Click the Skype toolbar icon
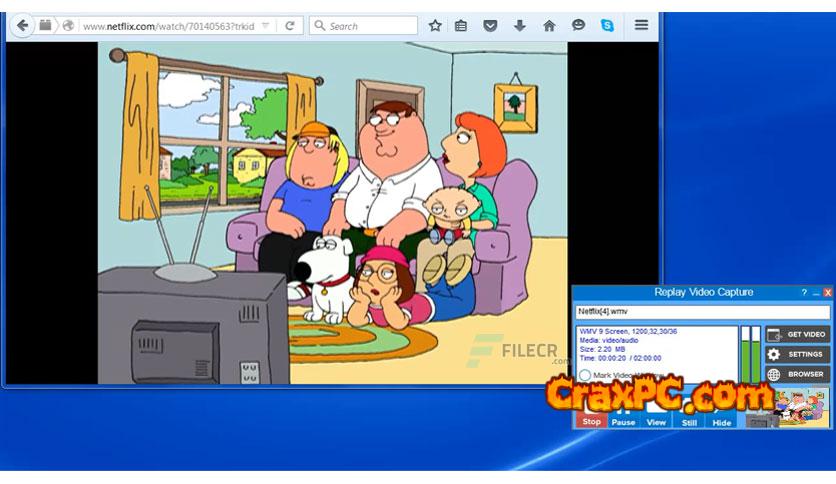The image size is (836, 484). click(x=607, y=25)
